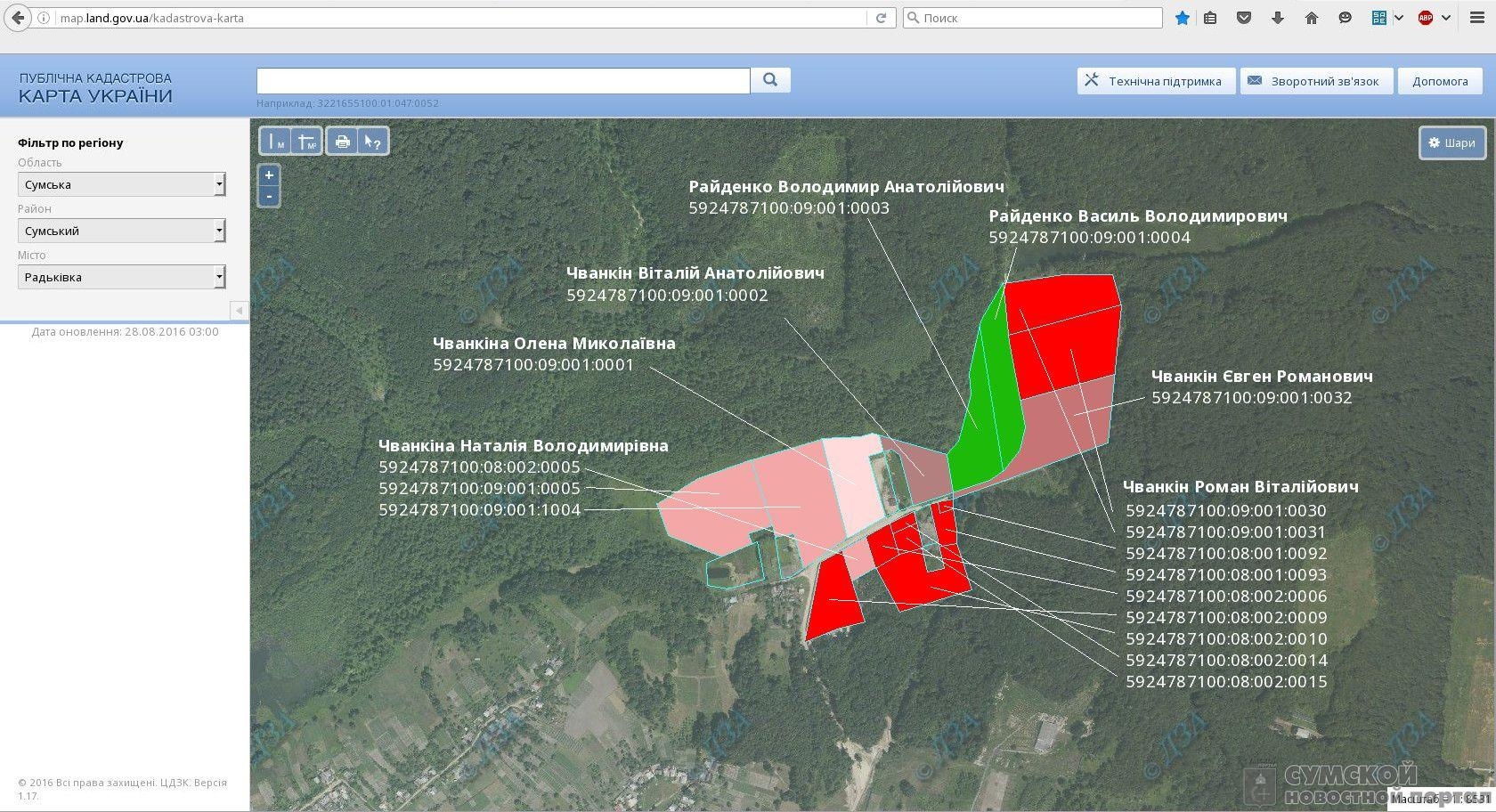This screenshot has height=812, width=1496.
Task: Activate the identify parcel info tool
Action: pos(372,142)
